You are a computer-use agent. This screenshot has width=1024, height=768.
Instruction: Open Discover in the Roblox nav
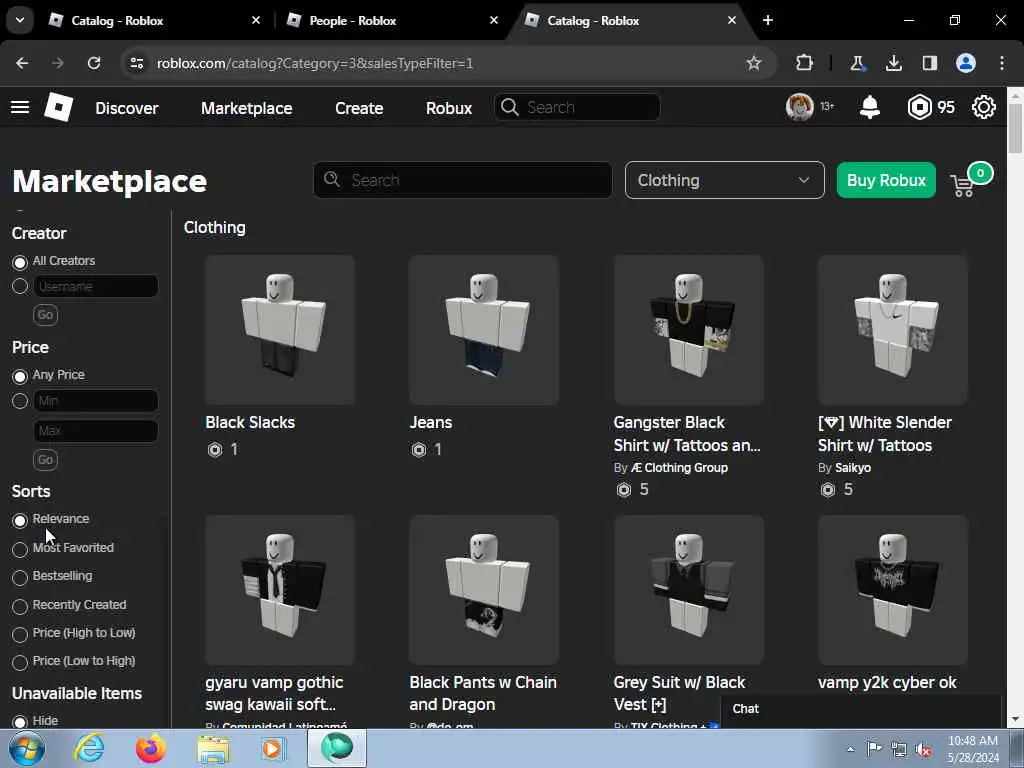coord(127,108)
